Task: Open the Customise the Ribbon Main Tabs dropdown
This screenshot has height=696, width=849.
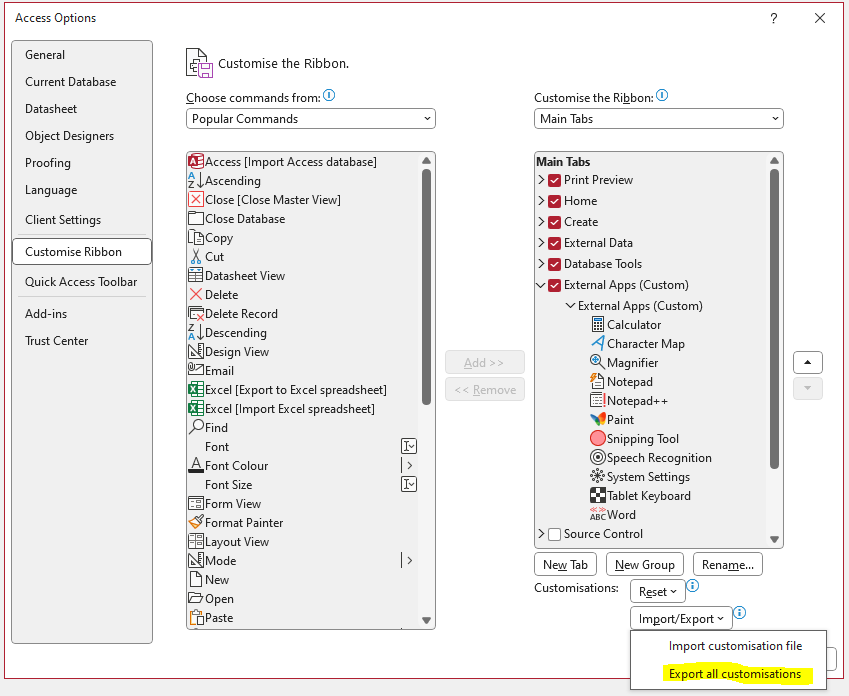Action: click(x=658, y=119)
